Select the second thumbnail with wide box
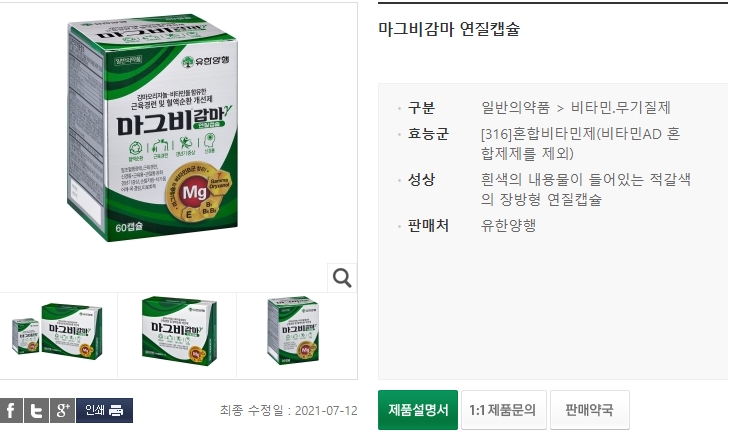Viewport: 731px width, 437px height. pyautogui.click(x=179, y=331)
